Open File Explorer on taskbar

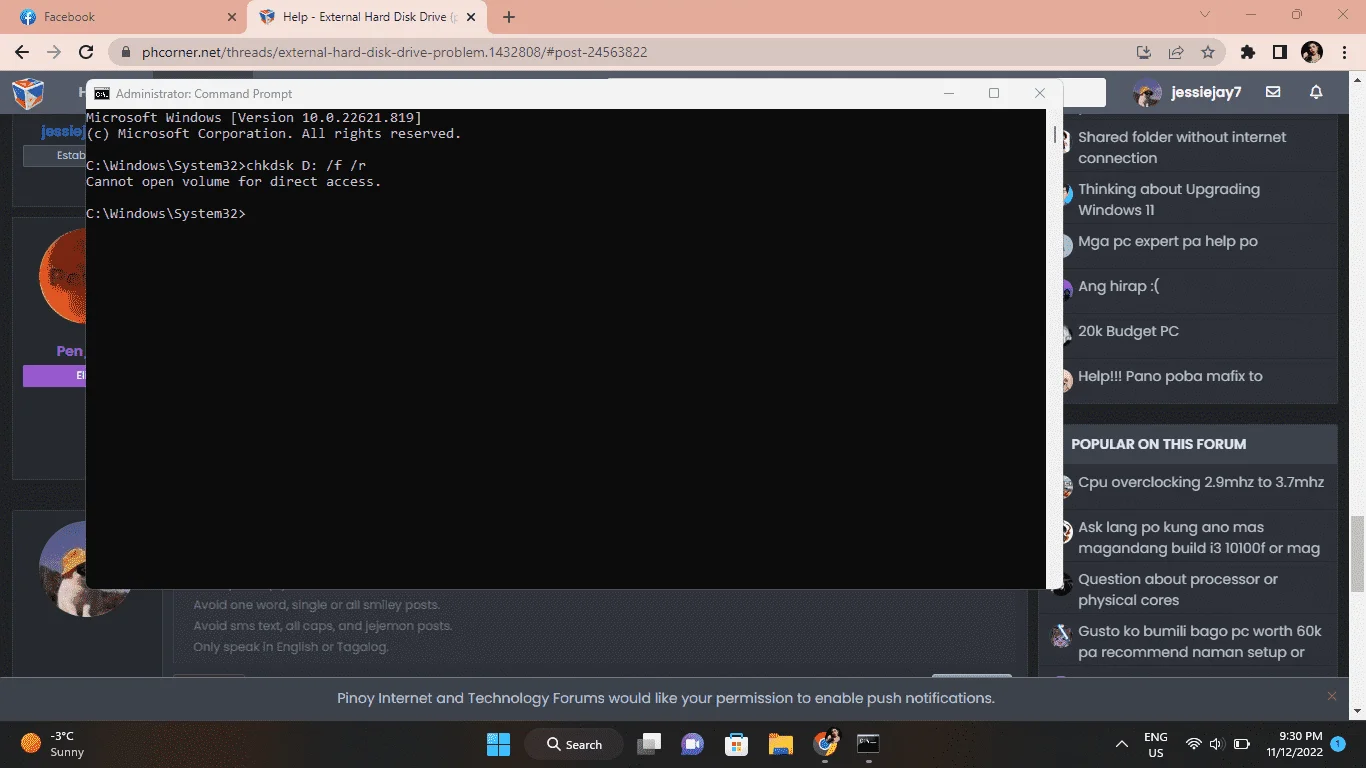click(x=781, y=744)
